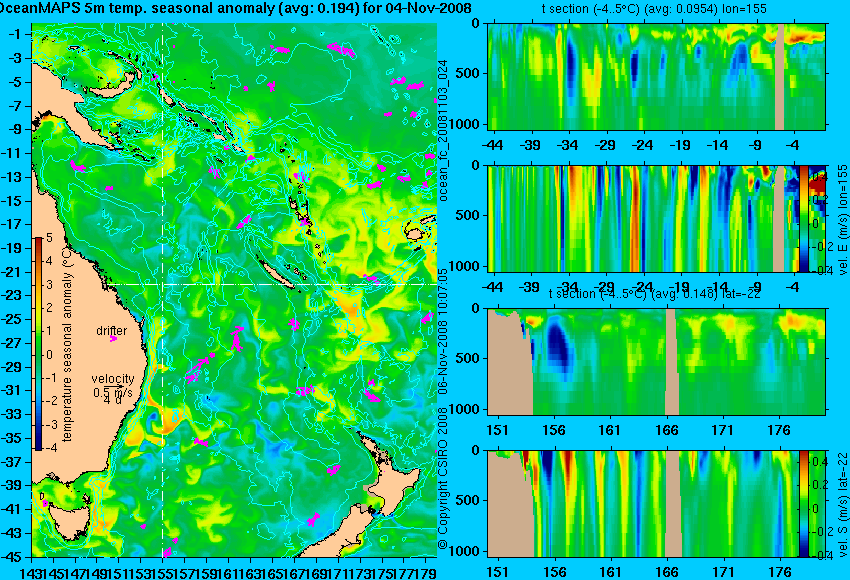This screenshot has width=850, height=580.
Task: Click the velocity color bar beside the vel. S panel
Action: click(x=804, y=504)
